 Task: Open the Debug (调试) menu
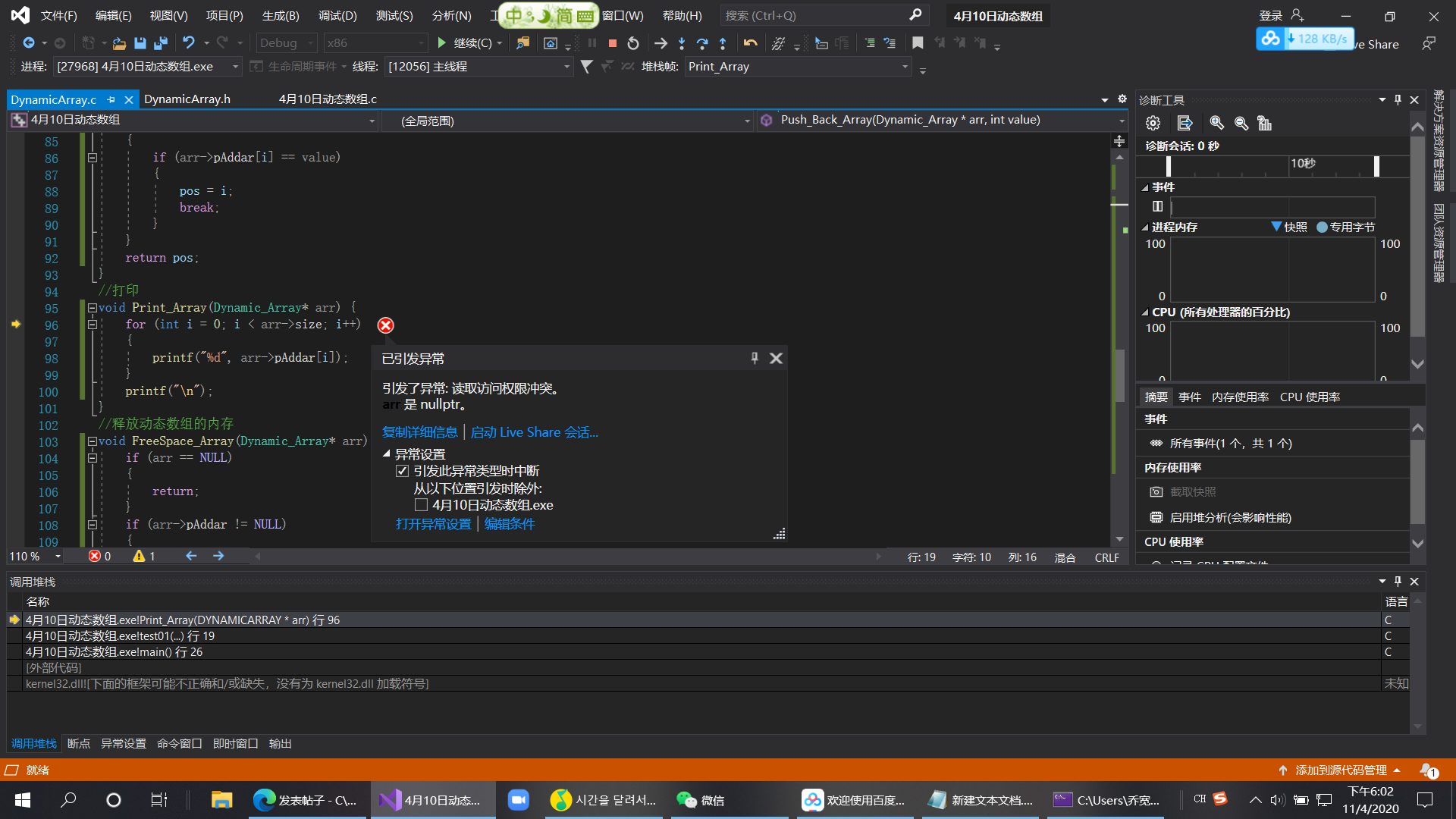(337, 16)
